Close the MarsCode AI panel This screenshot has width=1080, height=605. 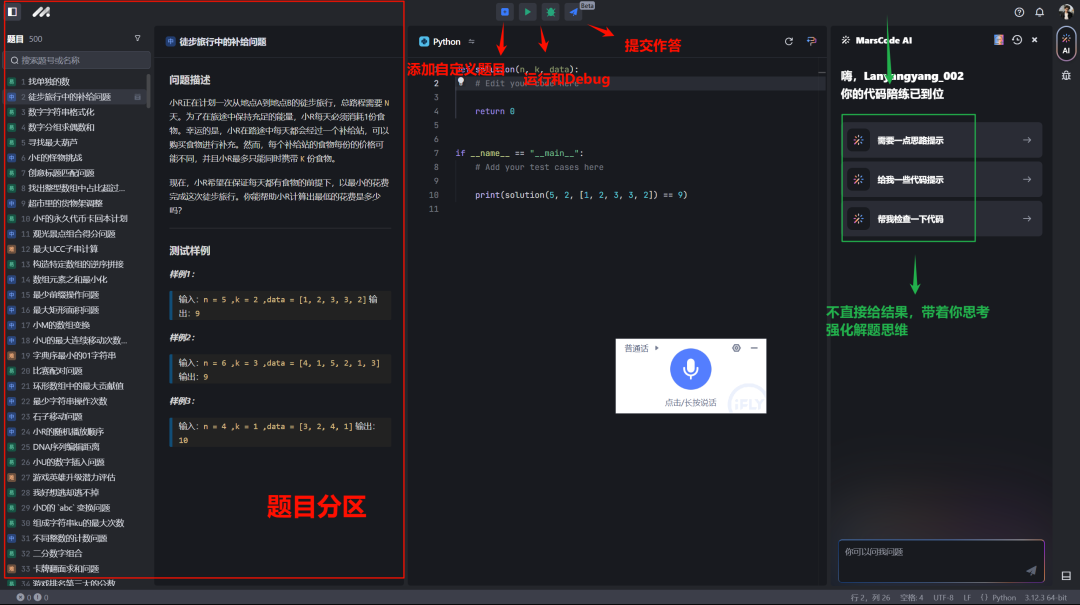(x=1035, y=40)
